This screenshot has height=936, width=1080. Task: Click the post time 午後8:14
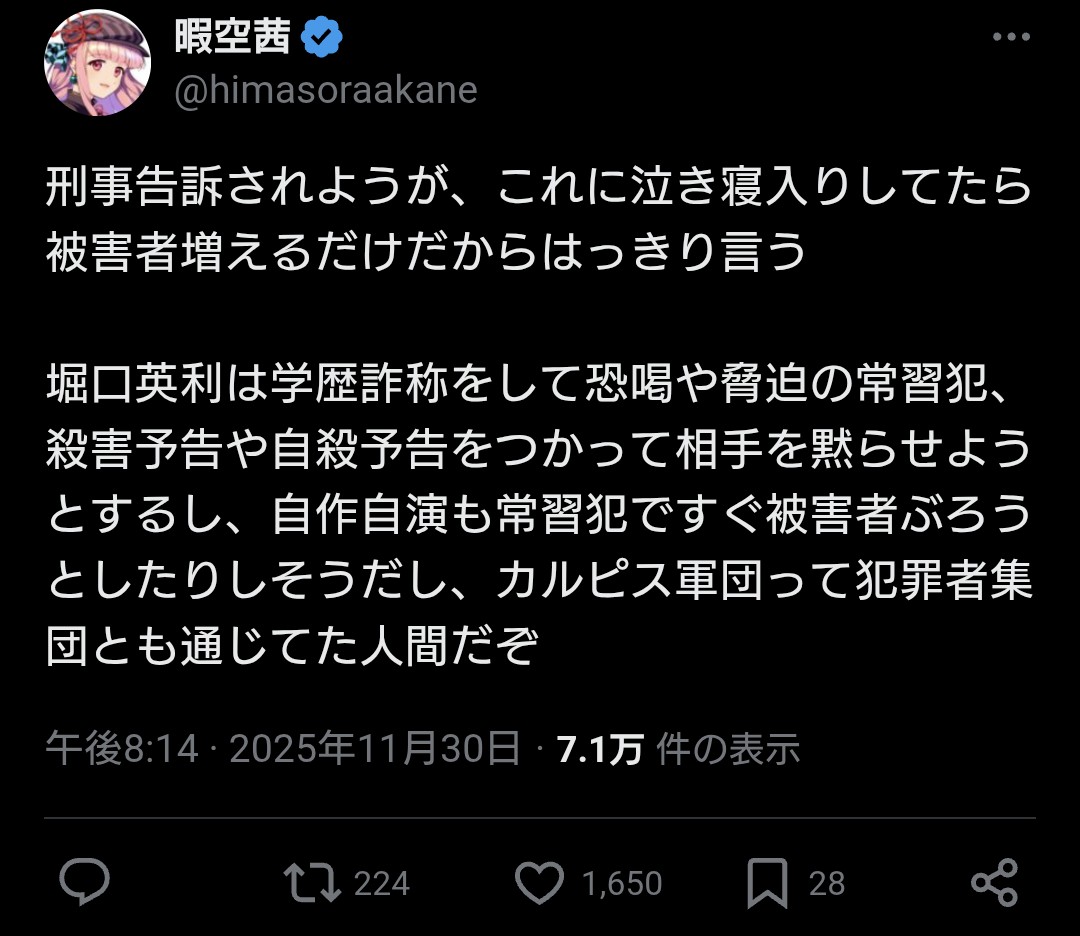point(122,749)
